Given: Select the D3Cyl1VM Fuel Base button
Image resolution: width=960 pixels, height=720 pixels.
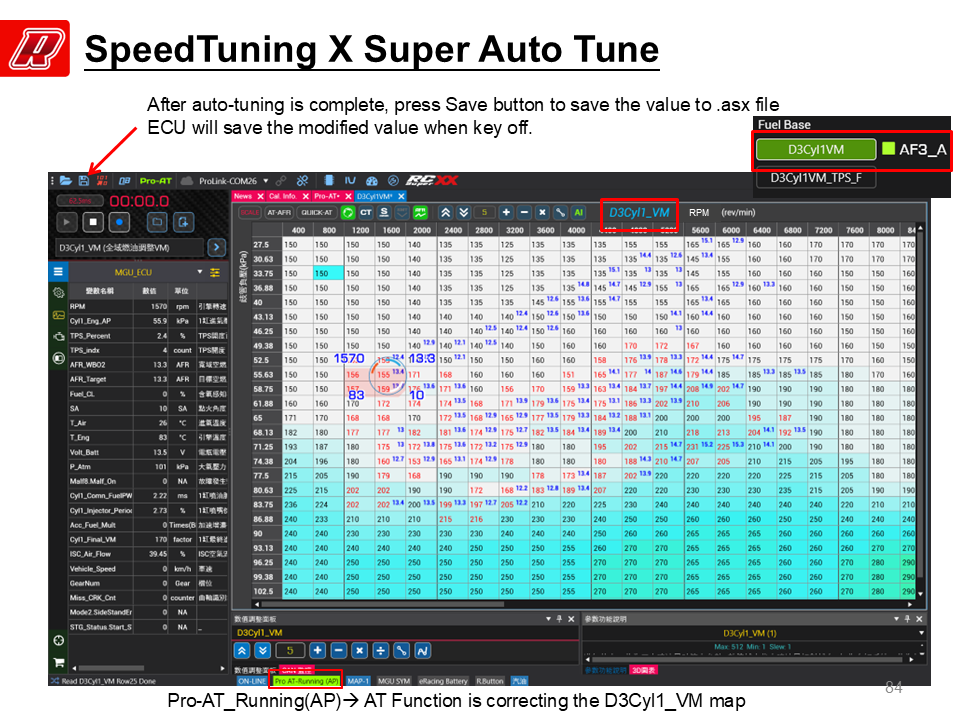Looking at the screenshot, I should click(x=816, y=149).
